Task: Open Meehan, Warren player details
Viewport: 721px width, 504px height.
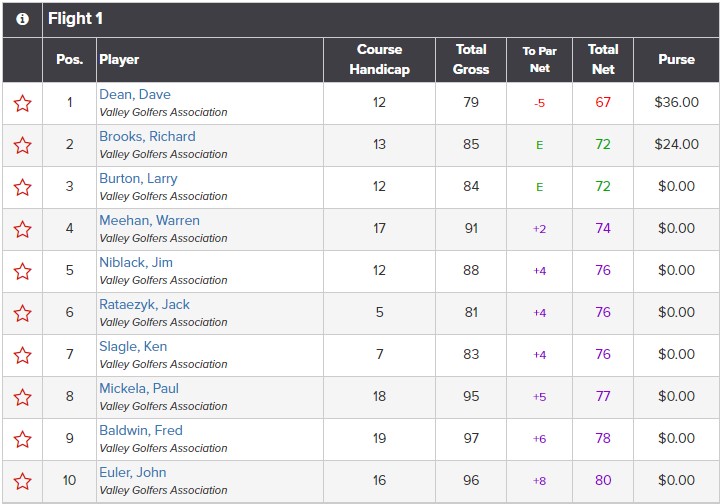Action: 149,220
